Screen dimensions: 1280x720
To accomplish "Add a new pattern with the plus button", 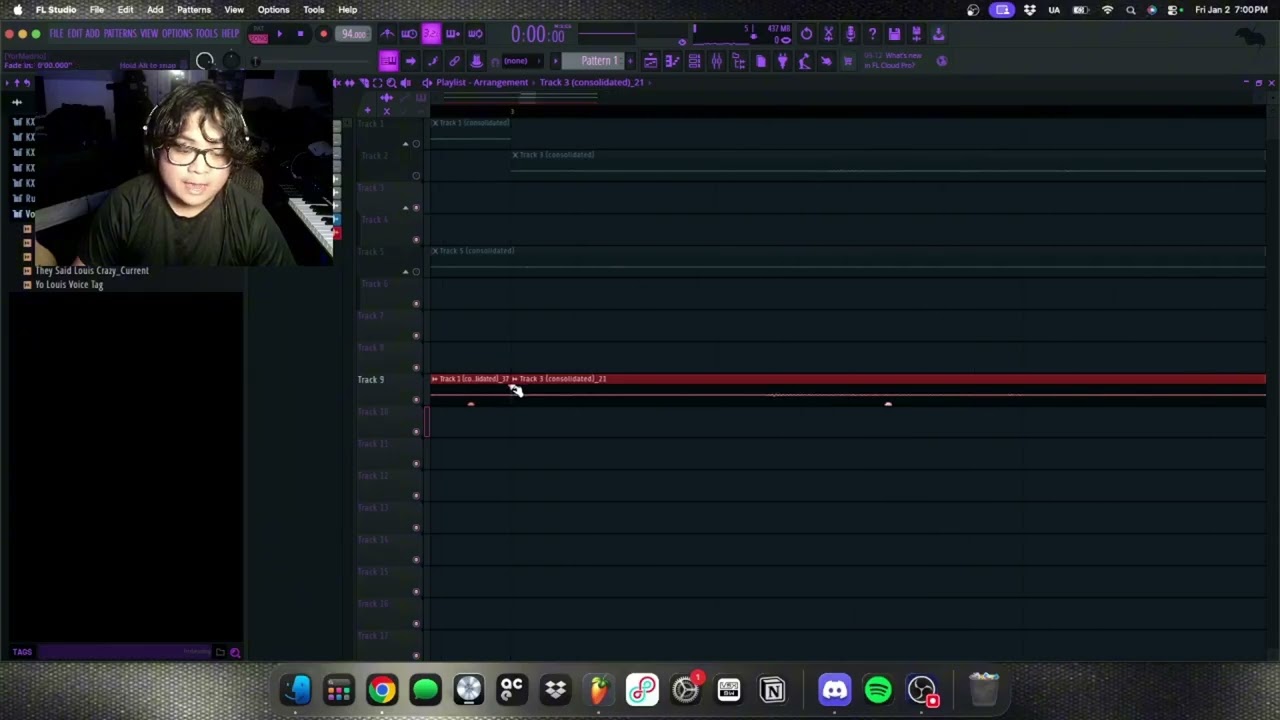I will (x=630, y=61).
